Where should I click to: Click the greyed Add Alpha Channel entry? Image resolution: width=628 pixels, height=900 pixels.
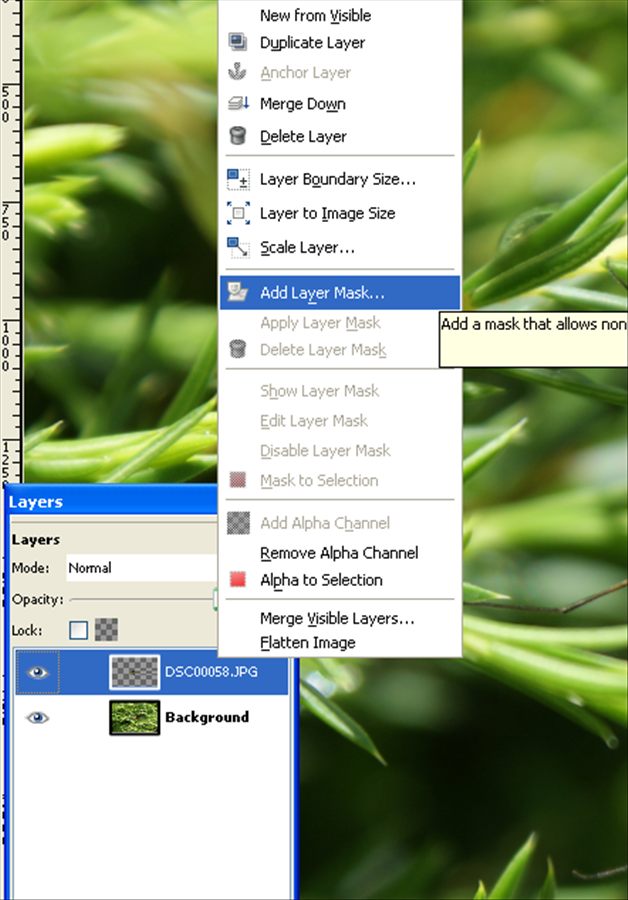324,523
